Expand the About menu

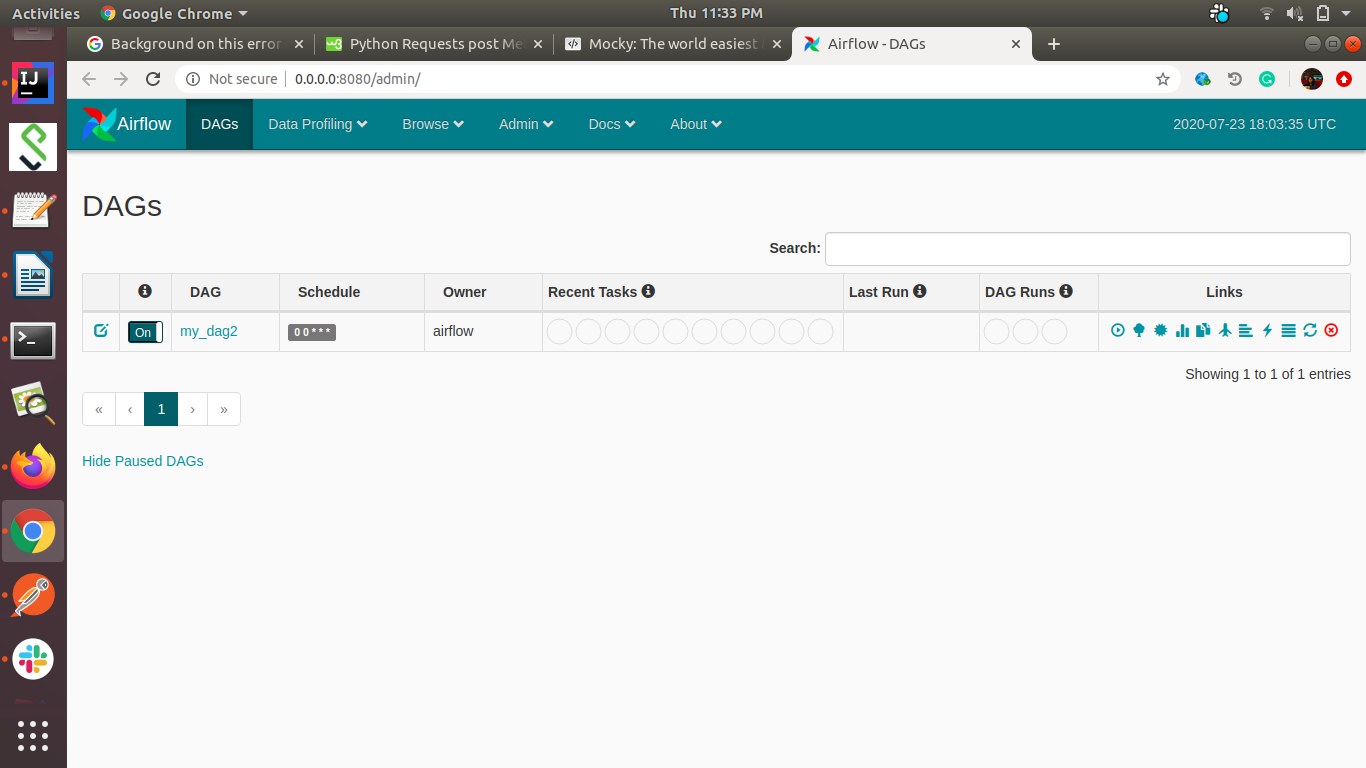[x=696, y=124]
